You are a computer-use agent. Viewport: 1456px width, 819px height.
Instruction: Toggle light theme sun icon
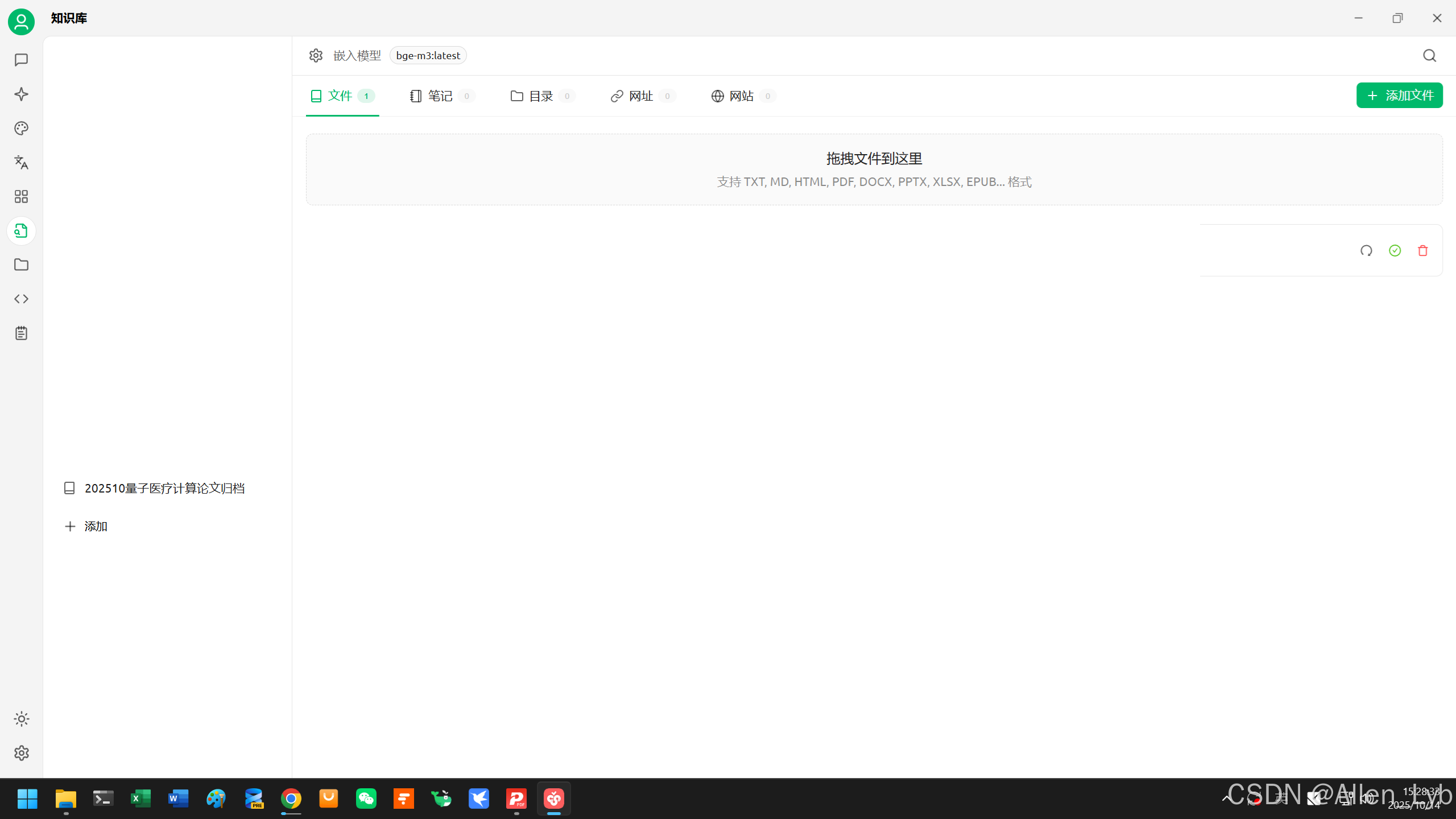pyautogui.click(x=21, y=719)
